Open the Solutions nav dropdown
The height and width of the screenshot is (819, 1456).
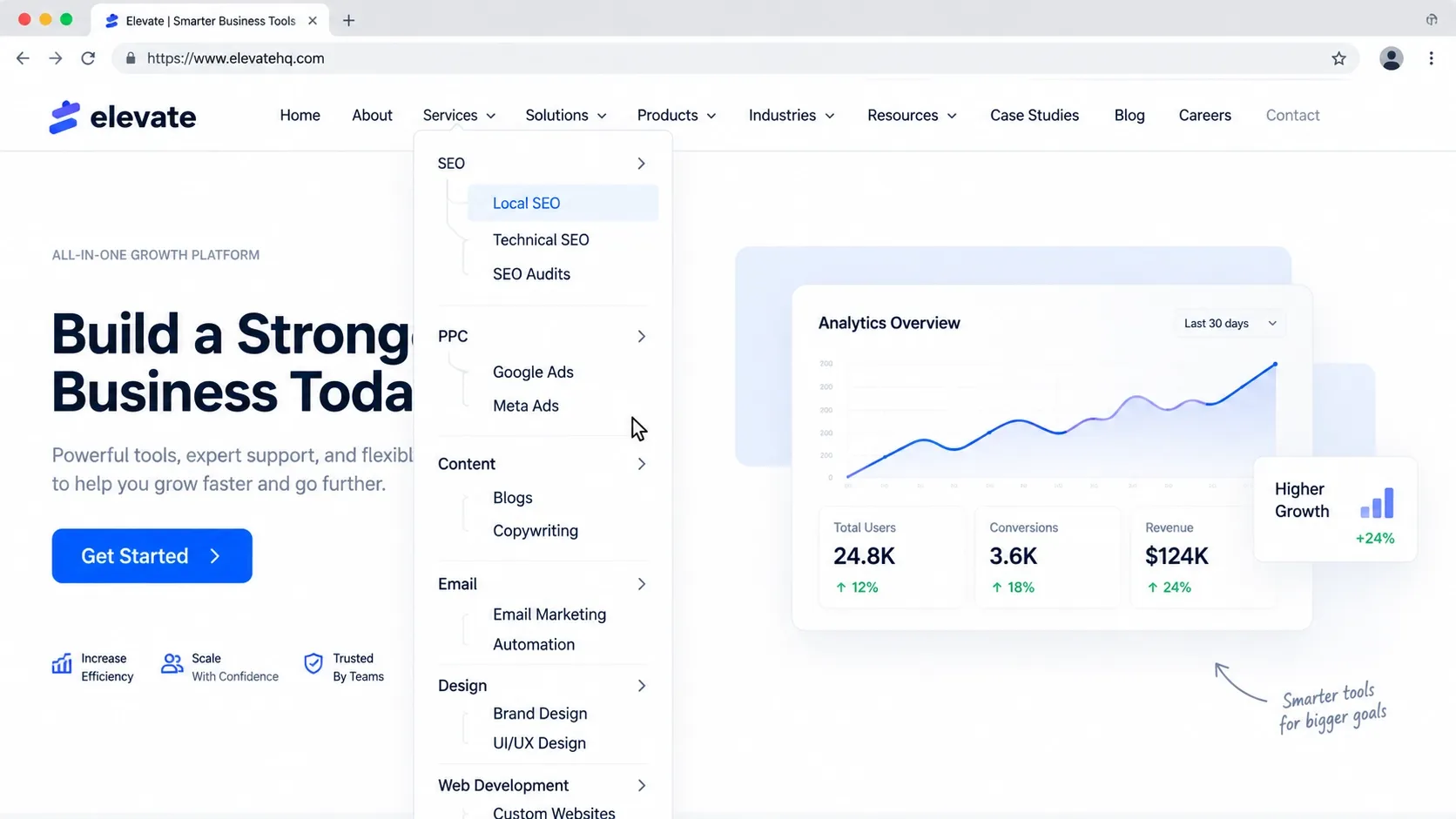tap(566, 115)
